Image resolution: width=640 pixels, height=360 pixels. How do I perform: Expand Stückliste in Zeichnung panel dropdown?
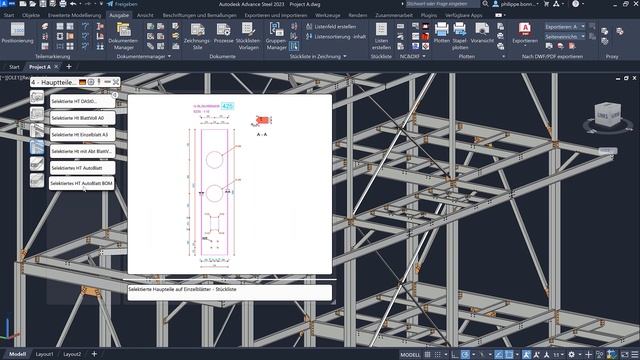(x=345, y=56)
